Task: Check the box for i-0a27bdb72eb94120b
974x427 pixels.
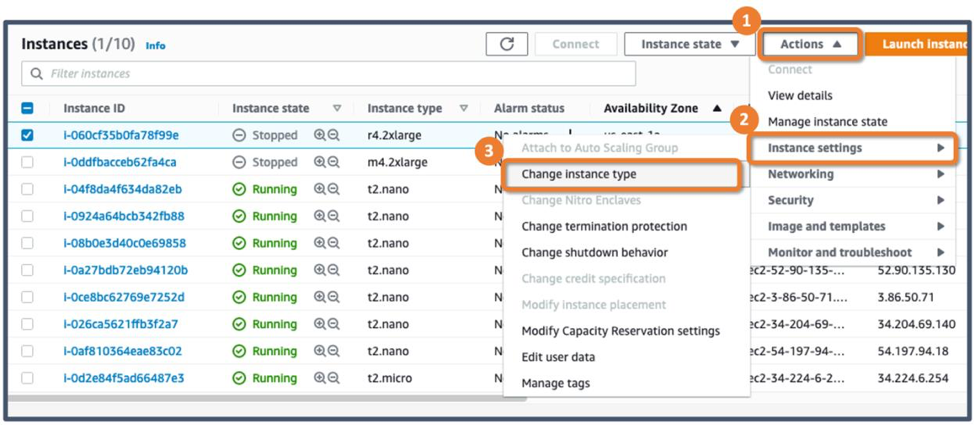Action: tap(27, 270)
